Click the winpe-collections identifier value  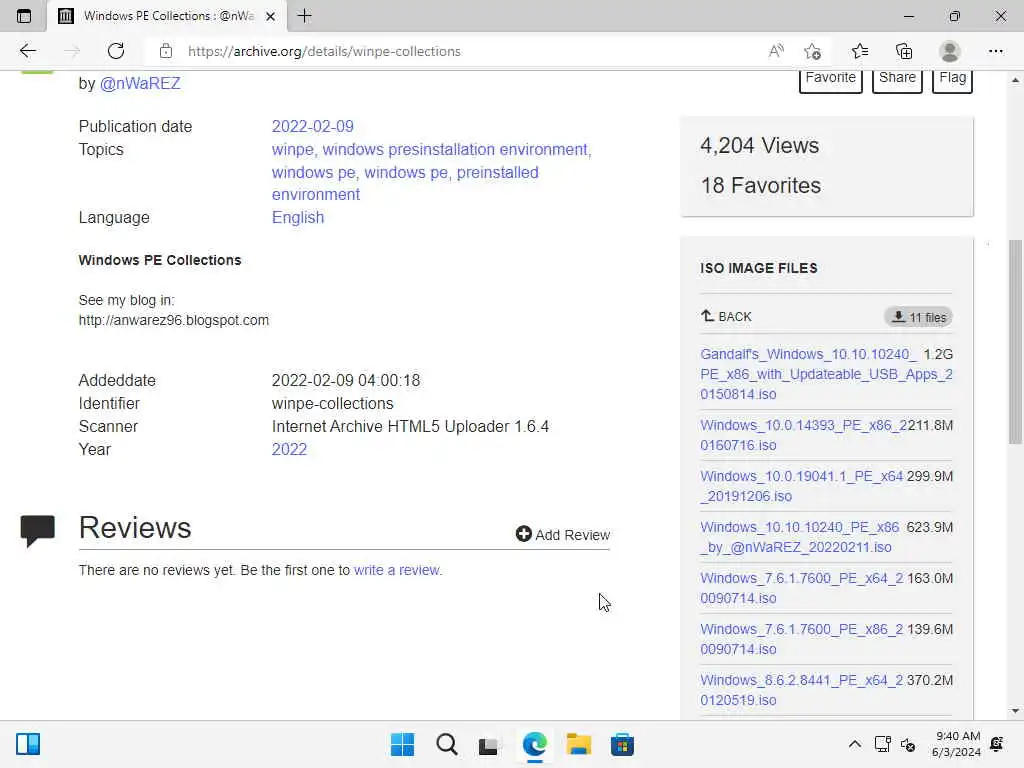332,404
